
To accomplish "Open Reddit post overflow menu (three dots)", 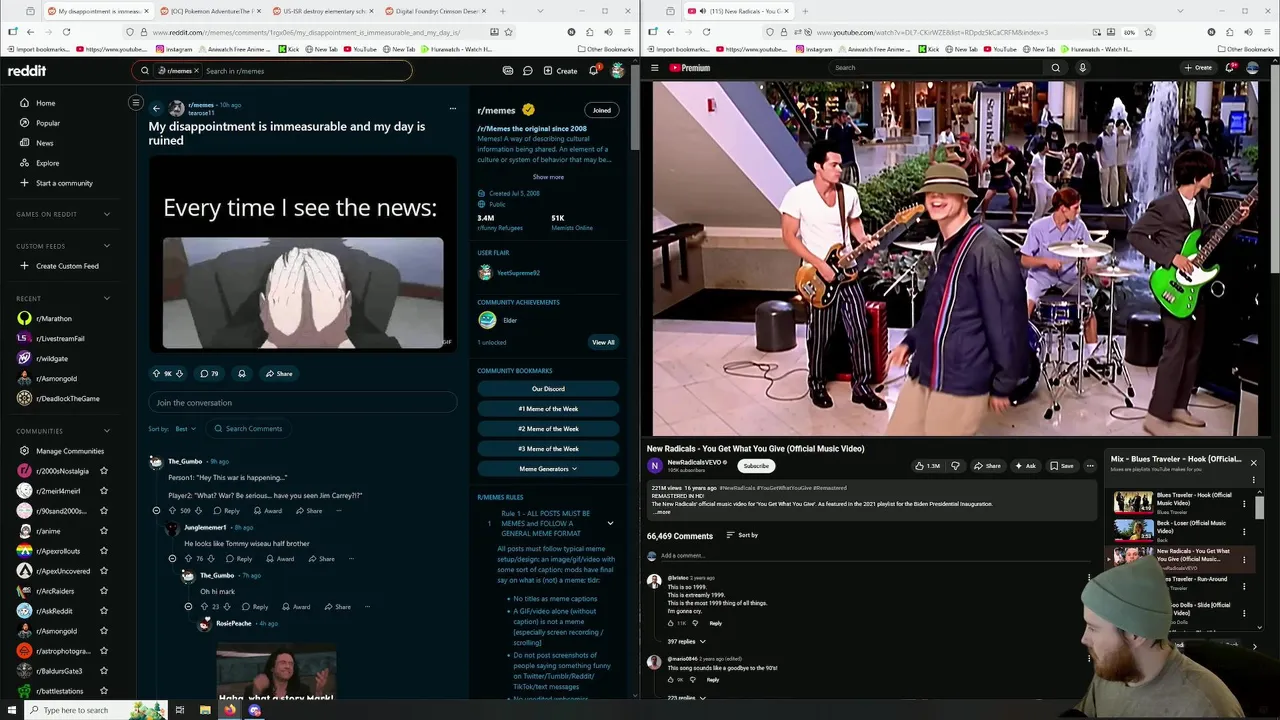I will pos(453,108).
